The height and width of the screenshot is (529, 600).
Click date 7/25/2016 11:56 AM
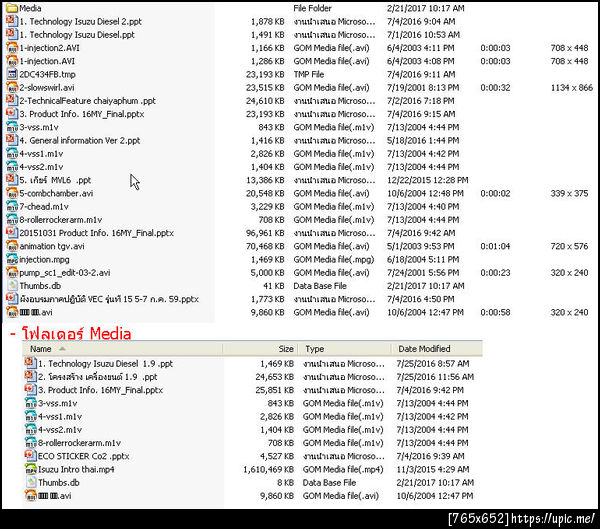435,377
